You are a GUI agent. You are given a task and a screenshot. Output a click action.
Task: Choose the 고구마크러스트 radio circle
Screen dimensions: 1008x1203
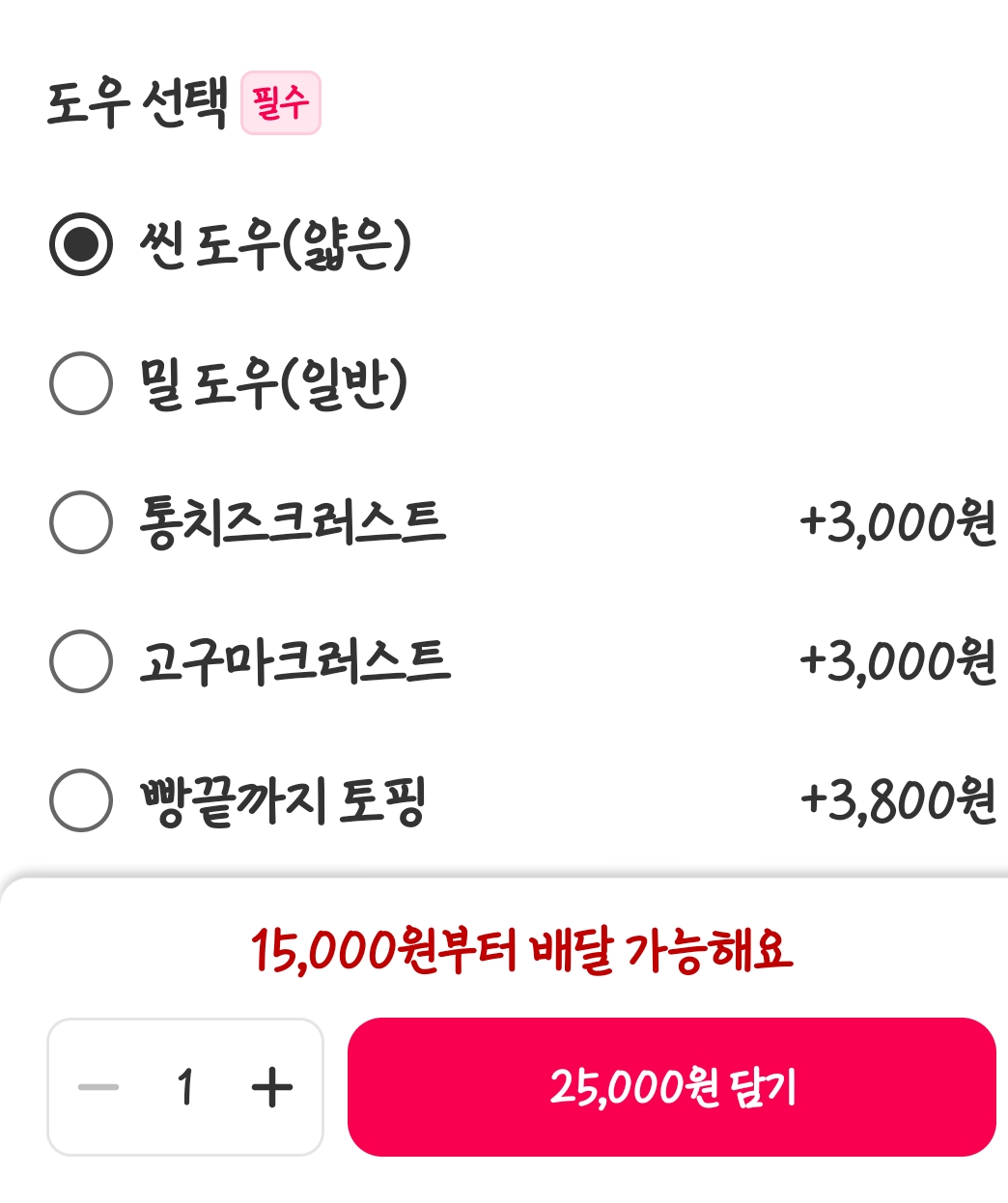[81, 661]
